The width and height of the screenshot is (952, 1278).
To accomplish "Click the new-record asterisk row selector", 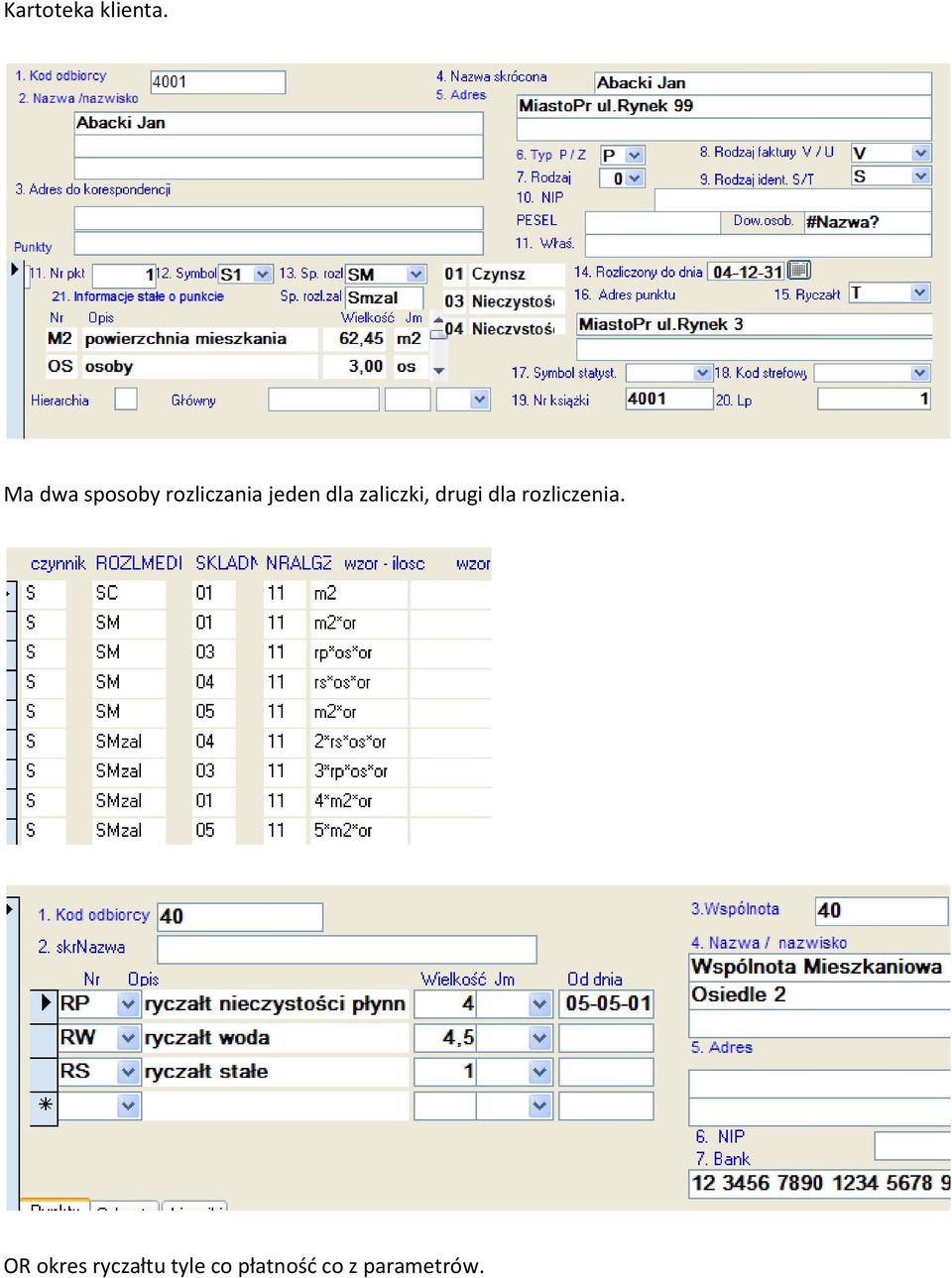I will tap(45, 1104).
